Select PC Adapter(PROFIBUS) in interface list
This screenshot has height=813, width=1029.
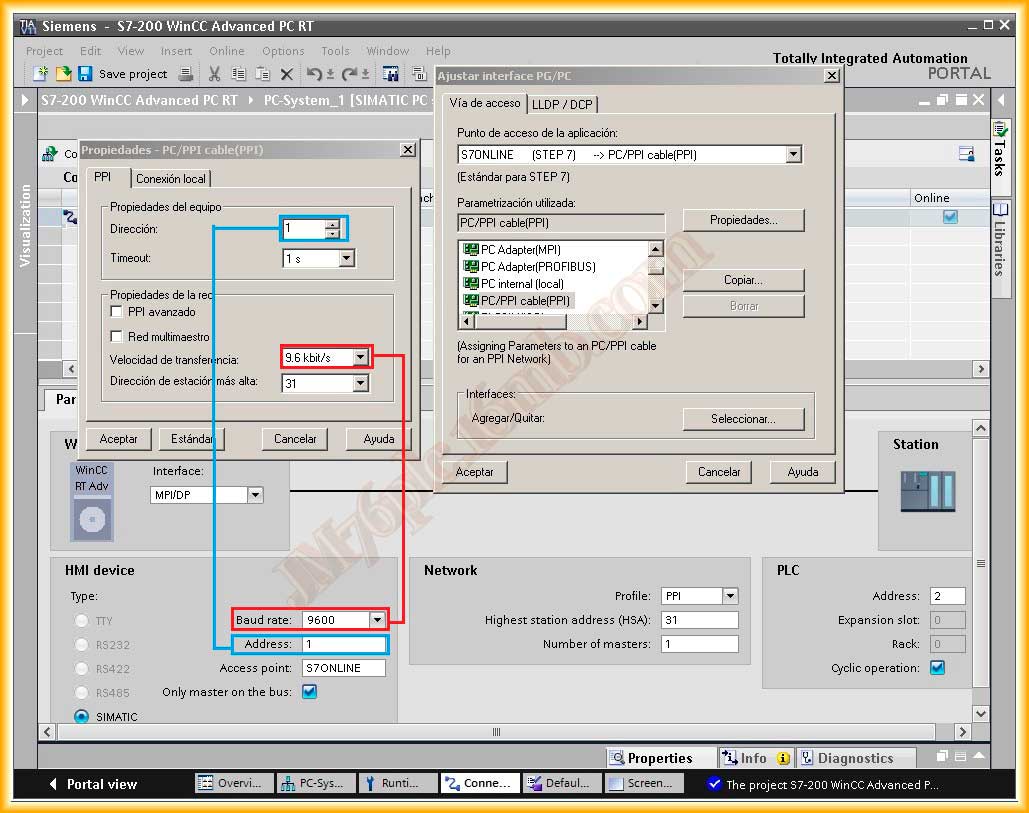(x=537, y=267)
